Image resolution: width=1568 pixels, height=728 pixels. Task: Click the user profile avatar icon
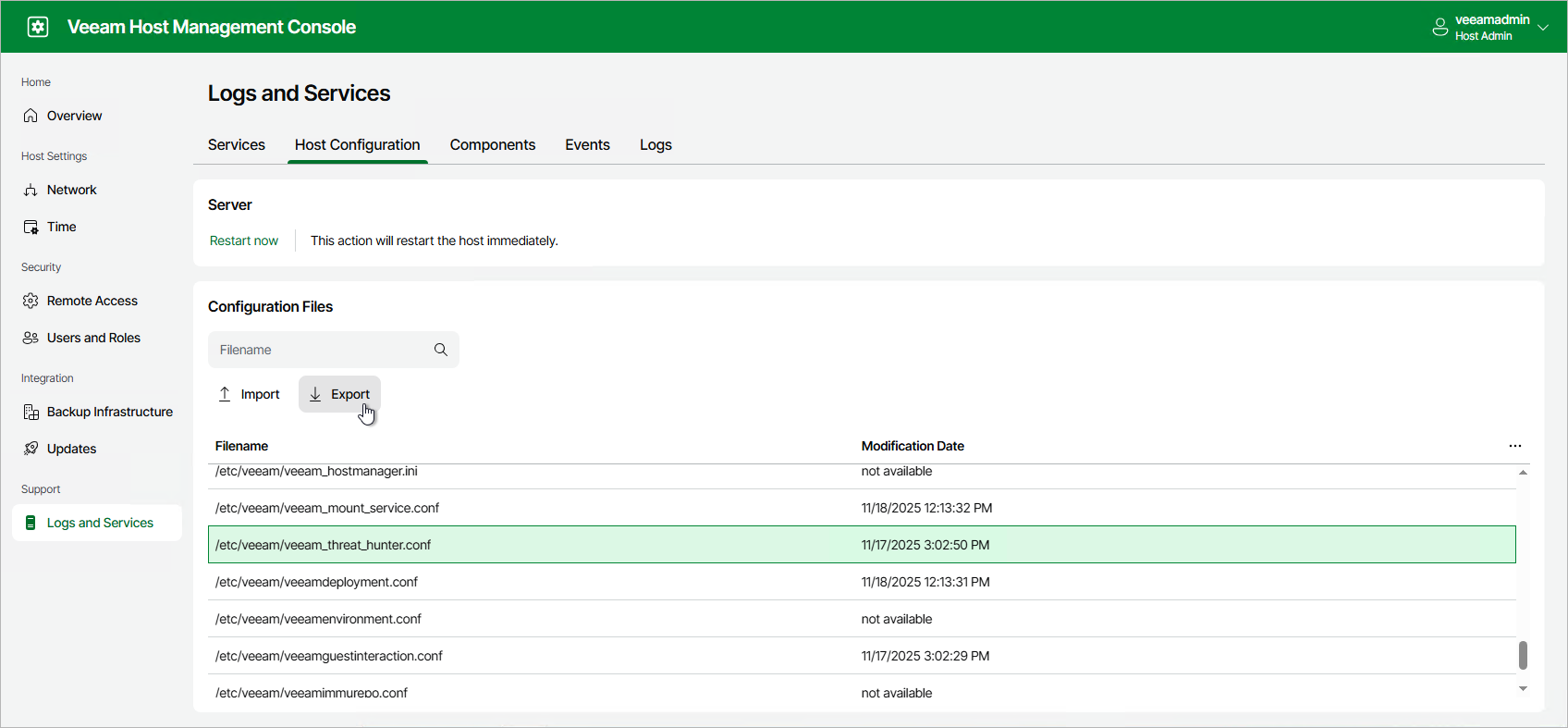(1439, 27)
